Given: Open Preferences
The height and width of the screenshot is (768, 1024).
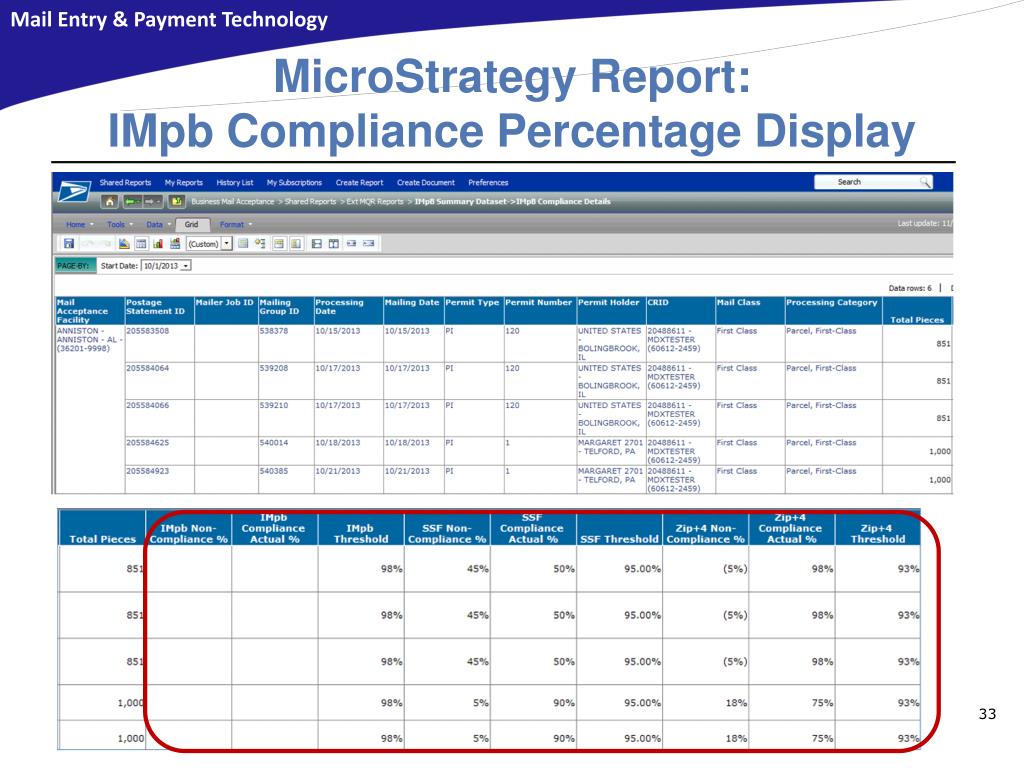Looking at the screenshot, I should tap(488, 183).
